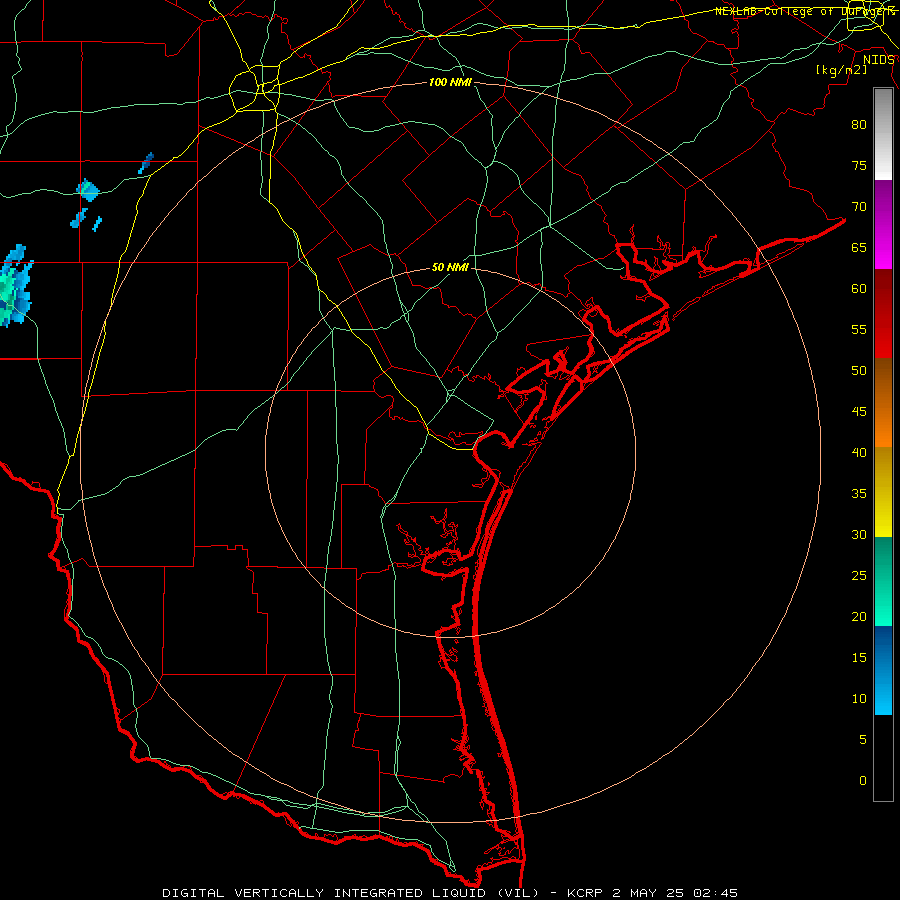Select the magenta-purple segment of color bar
The height and width of the screenshot is (900, 900).
click(x=883, y=224)
